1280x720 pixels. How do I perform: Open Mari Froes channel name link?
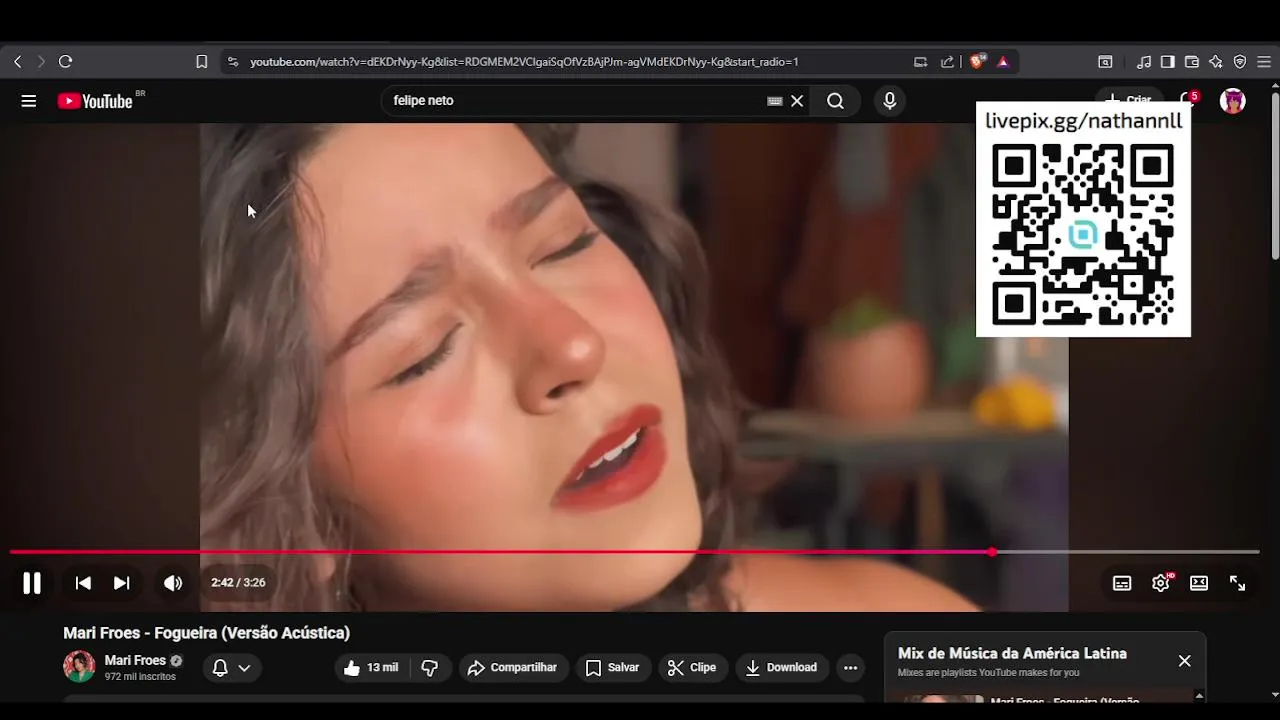[x=135, y=660]
